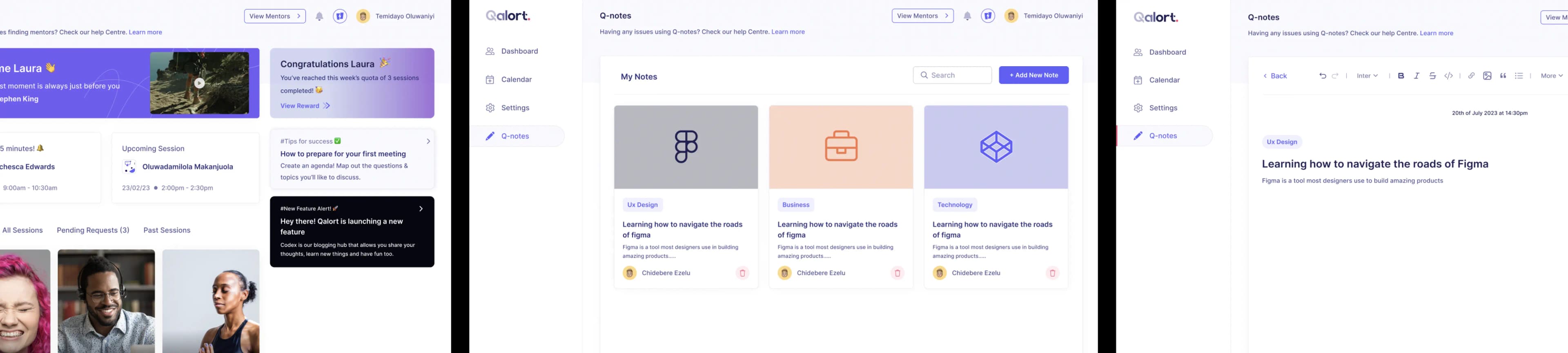Image resolution: width=1568 pixels, height=353 pixels.
Task: Undo the last edit in the note editor
Action: 1322,76
